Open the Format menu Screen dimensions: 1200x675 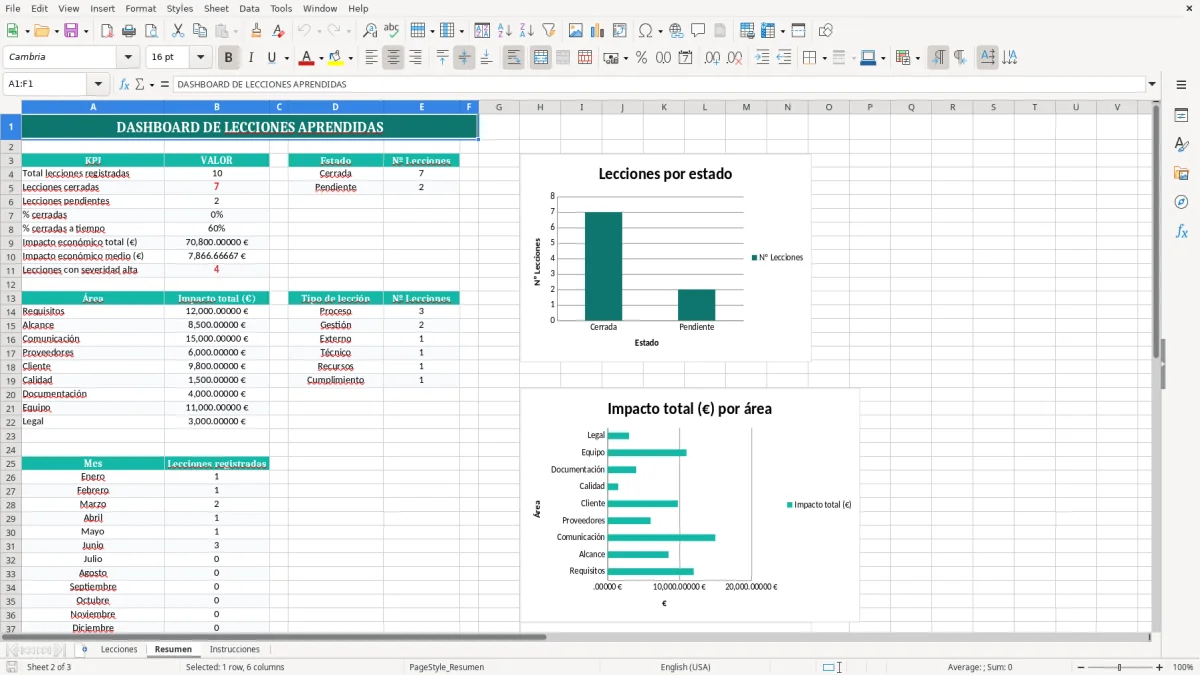(x=141, y=8)
